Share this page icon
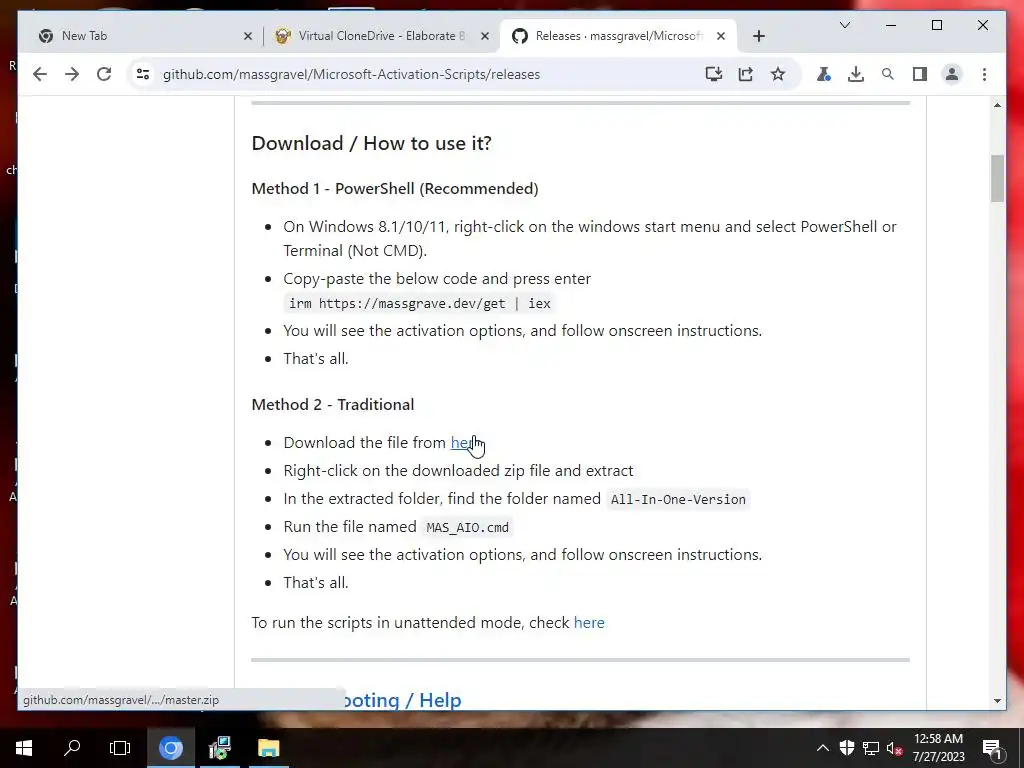The height and width of the screenshot is (768, 1024). 746,74
